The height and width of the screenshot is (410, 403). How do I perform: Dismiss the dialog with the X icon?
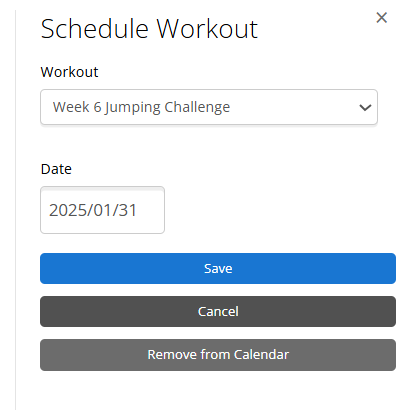381,18
